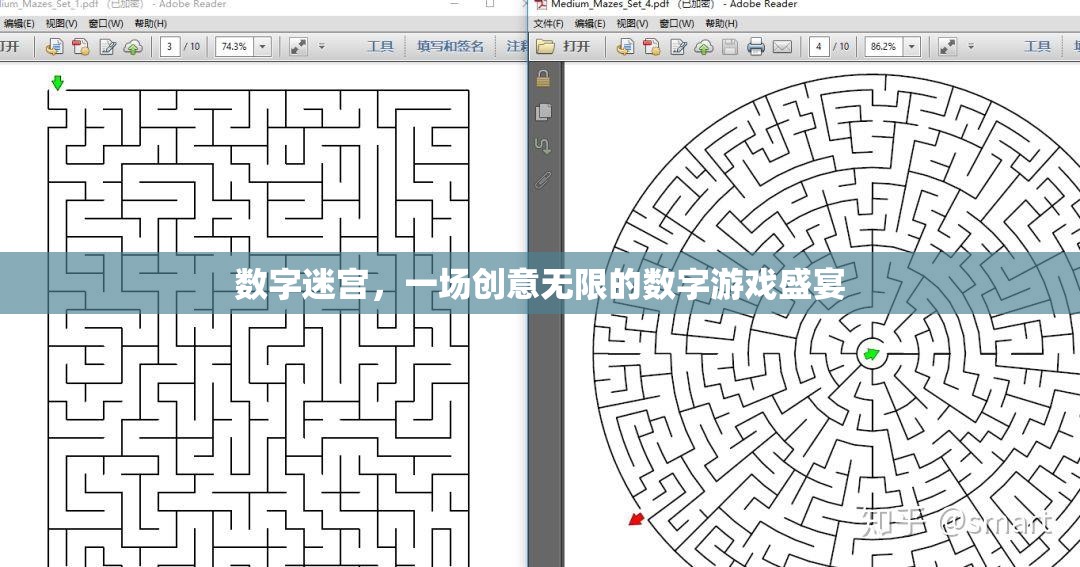Click create PDF icon in right Reader window
Screen dimensions: 1080x567
pos(652,47)
